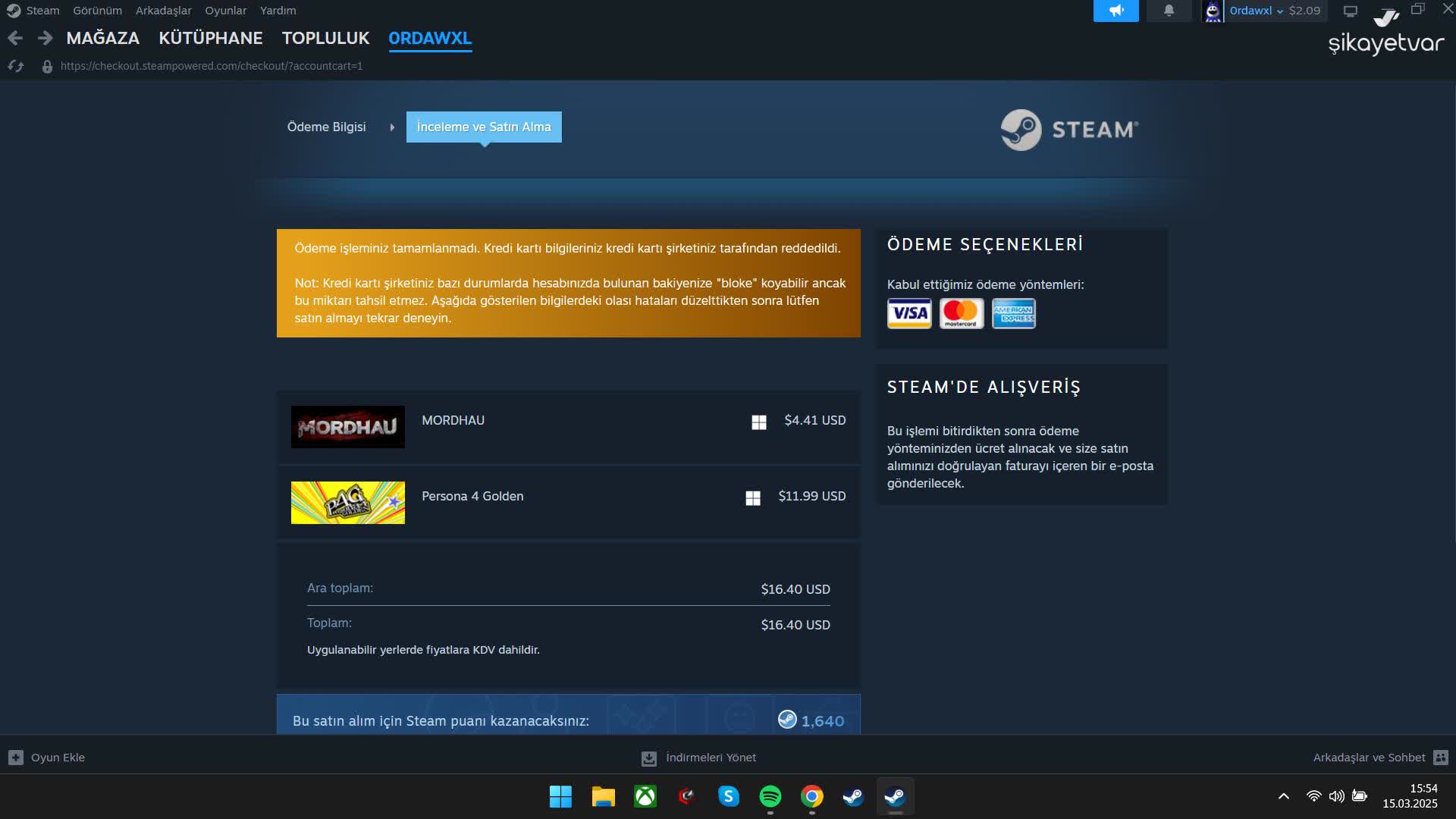
Task: Click the remote play display icon in the header
Action: pyautogui.click(x=1350, y=11)
